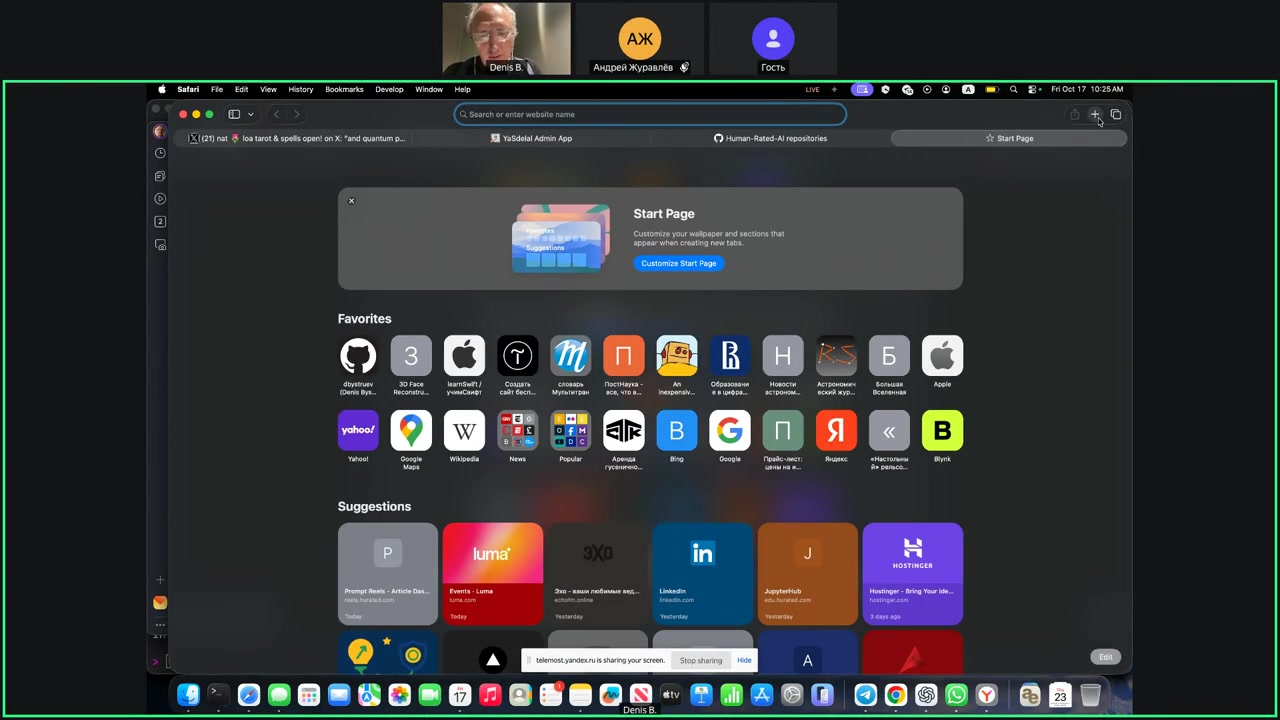Viewport: 1280px width, 720px height.
Task: Open the Bookmarks menu
Action: (344, 89)
